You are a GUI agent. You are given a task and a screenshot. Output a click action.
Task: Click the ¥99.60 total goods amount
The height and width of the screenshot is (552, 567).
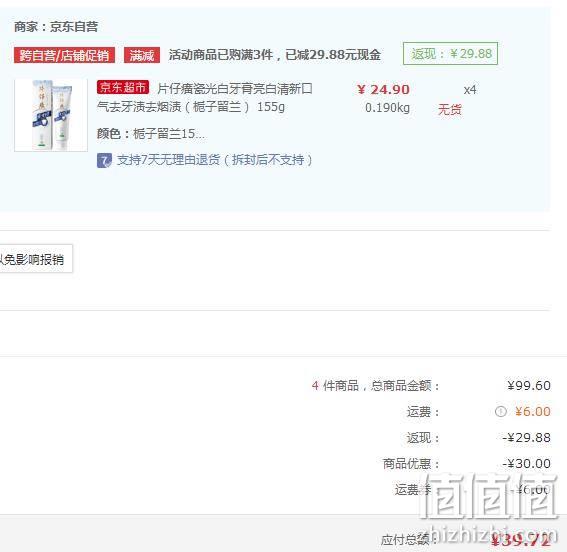click(529, 386)
